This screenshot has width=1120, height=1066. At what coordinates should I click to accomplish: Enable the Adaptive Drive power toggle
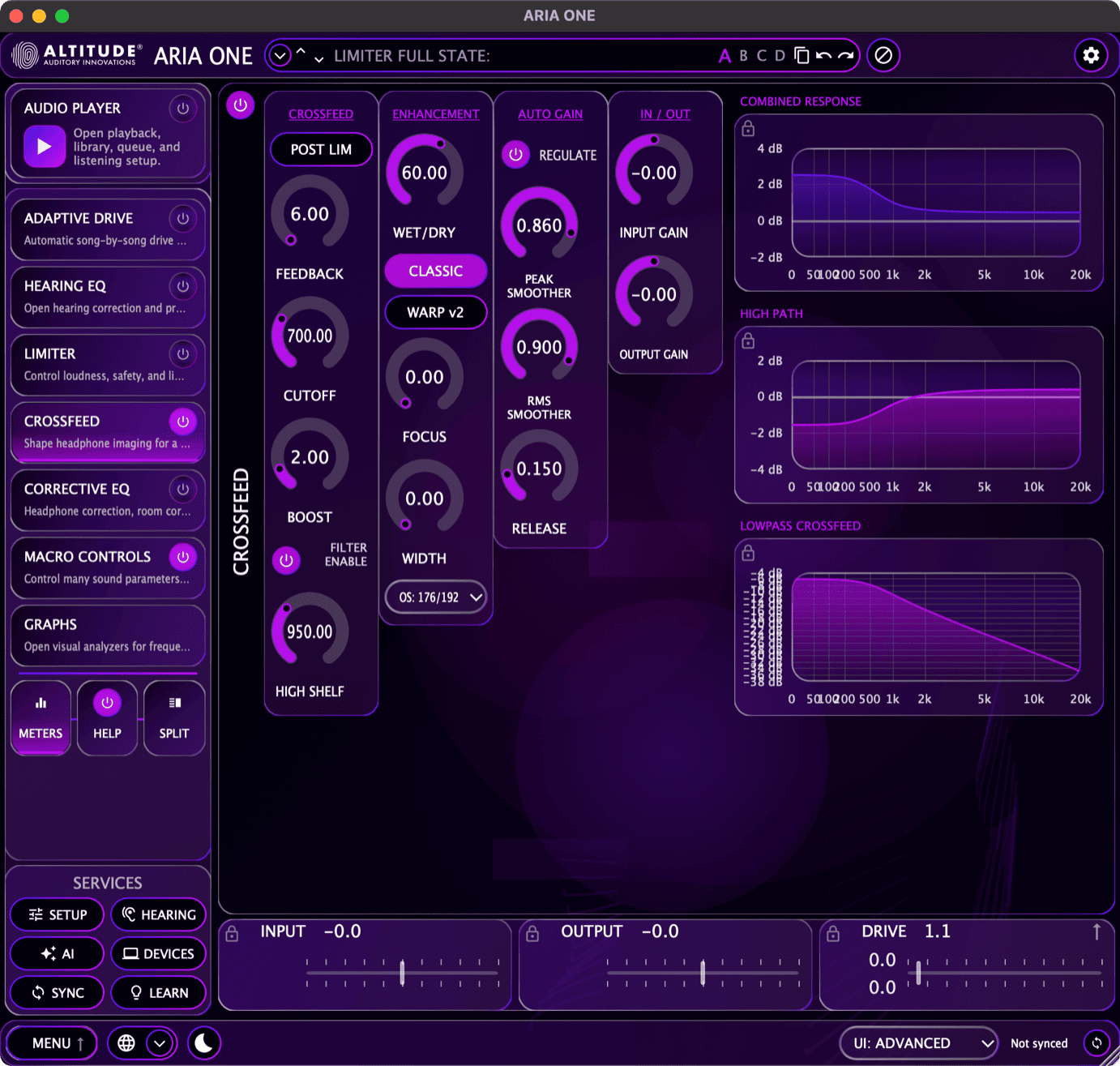(x=183, y=218)
